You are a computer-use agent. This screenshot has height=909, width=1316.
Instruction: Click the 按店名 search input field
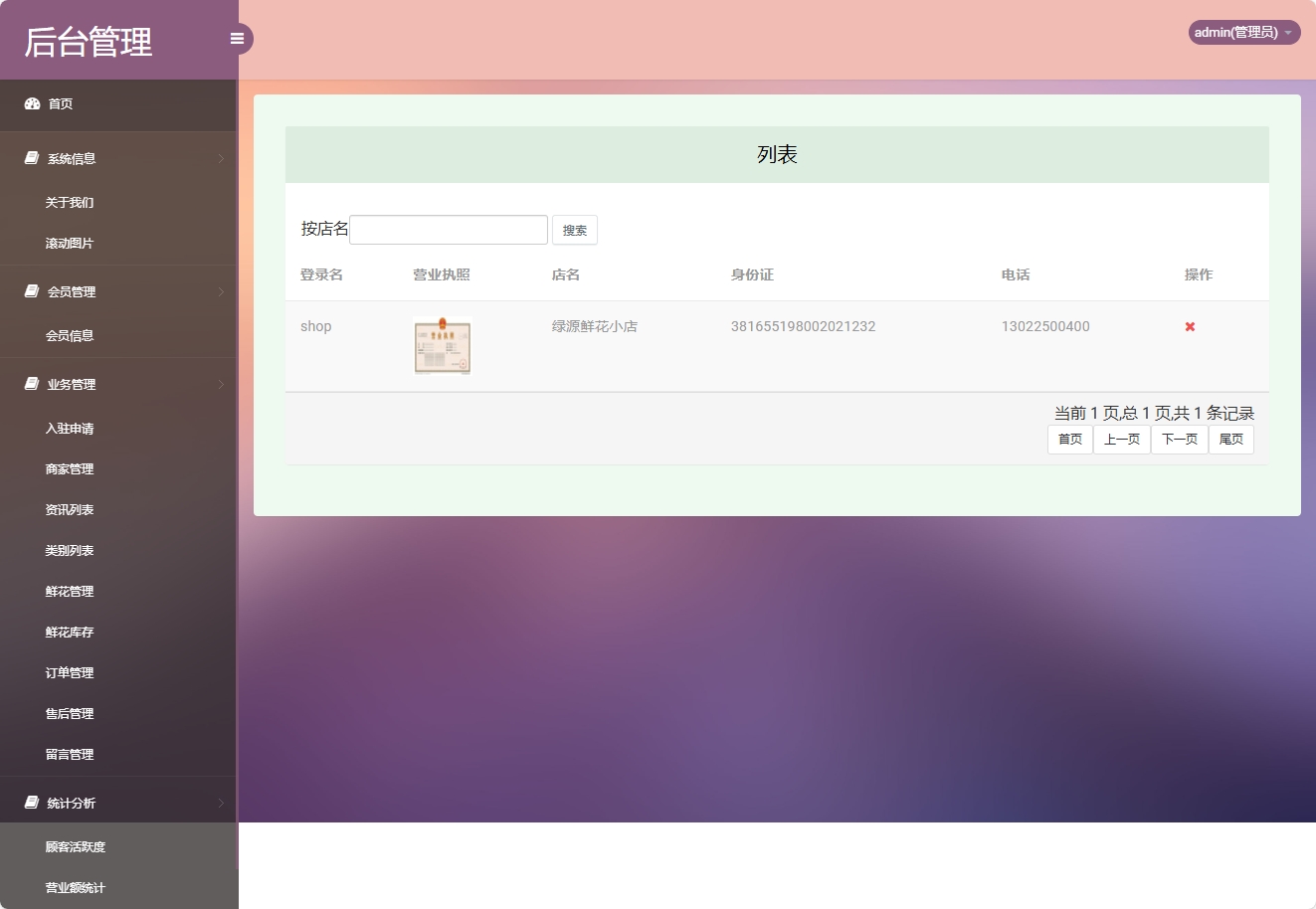pyautogui.click(x=449, y=229)
